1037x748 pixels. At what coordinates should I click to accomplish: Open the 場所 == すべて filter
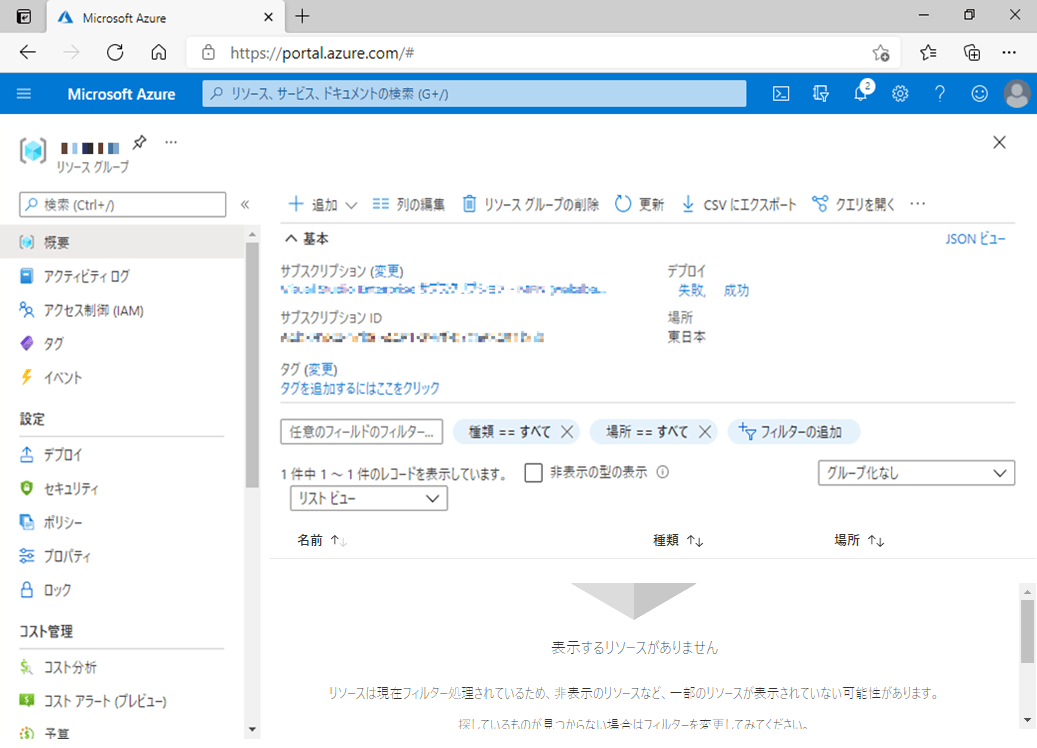647,432
